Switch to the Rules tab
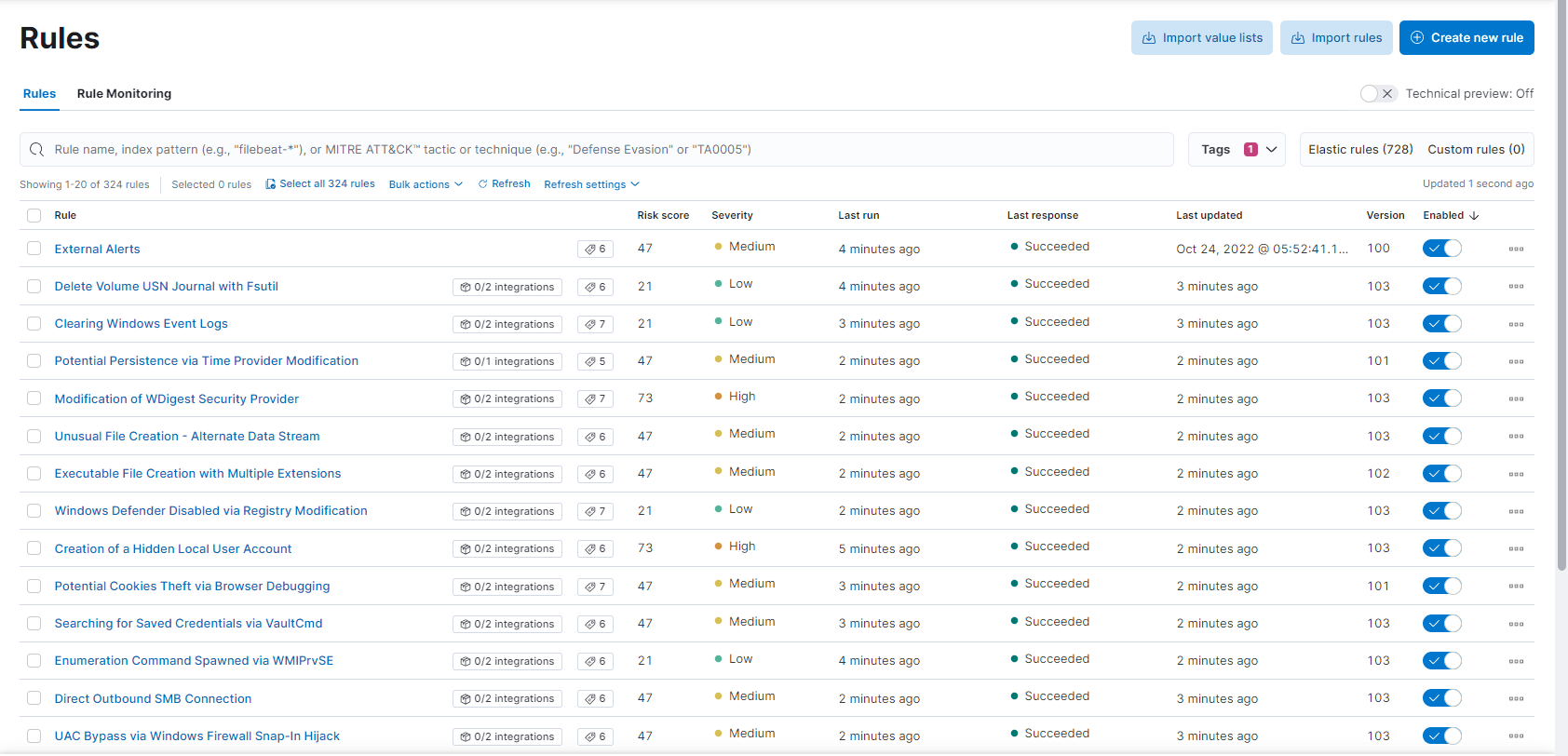The image size is (1568, 756). pyautogui.click(x=39, y=94)
